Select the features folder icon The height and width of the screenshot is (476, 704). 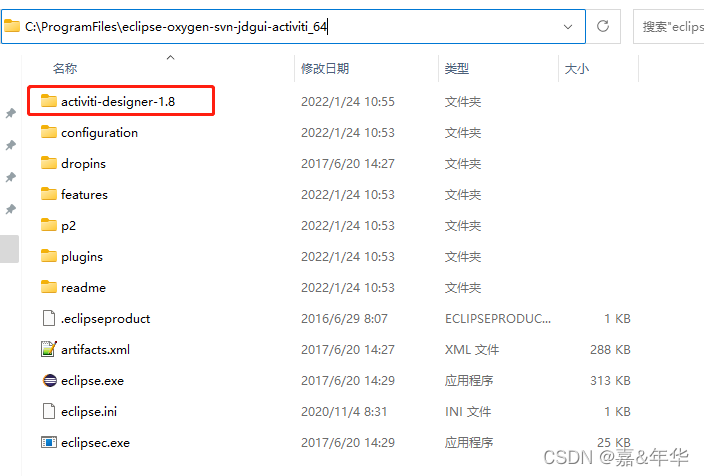48,194
